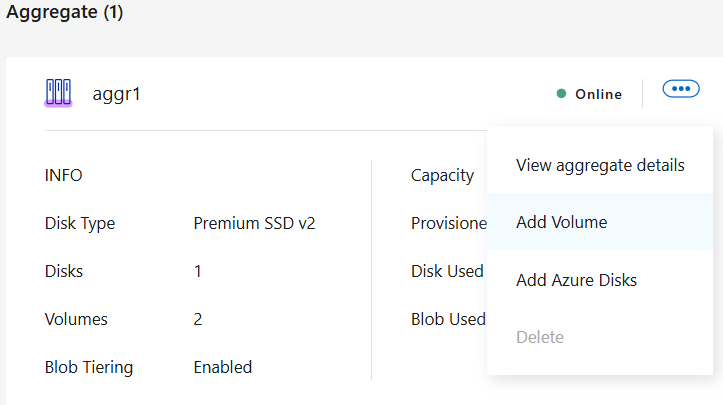The width and height of the screenshot is (723, 405).
Task: Click the Online status label
Action: pos(598,95)
